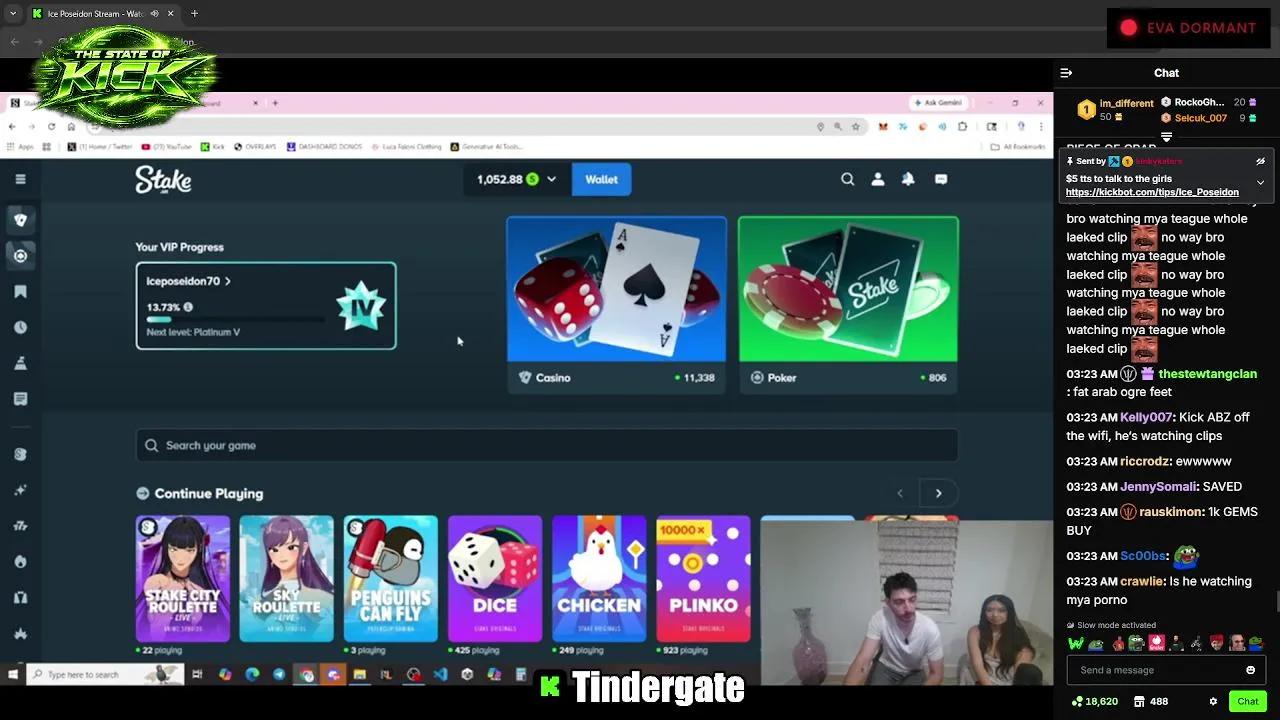Open the sidebar favourites bookmark icon
Image resolution: width=1280 pixels, height=720 pixels.
click(x=20, y=292)
